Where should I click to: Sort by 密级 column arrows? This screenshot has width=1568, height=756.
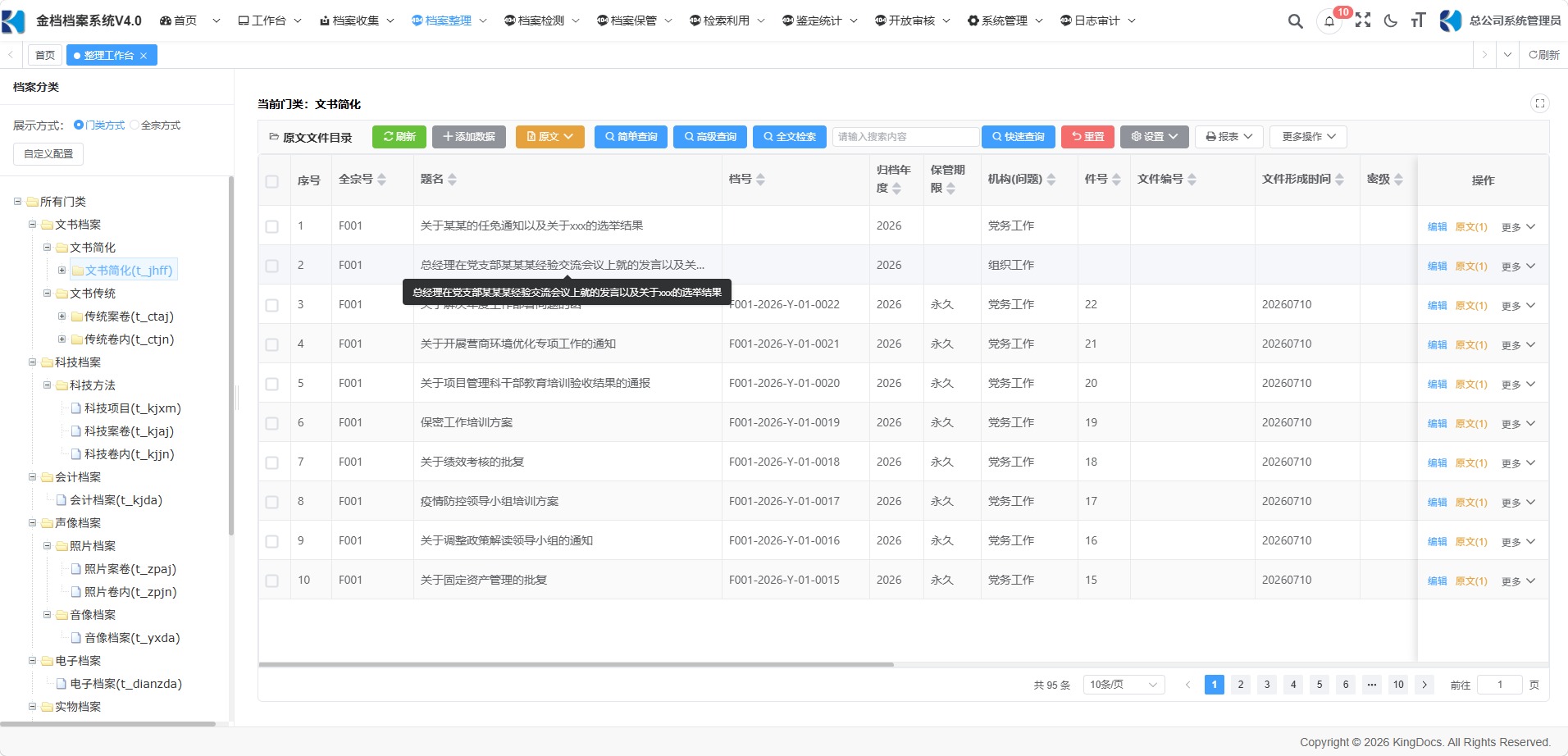1398,180
